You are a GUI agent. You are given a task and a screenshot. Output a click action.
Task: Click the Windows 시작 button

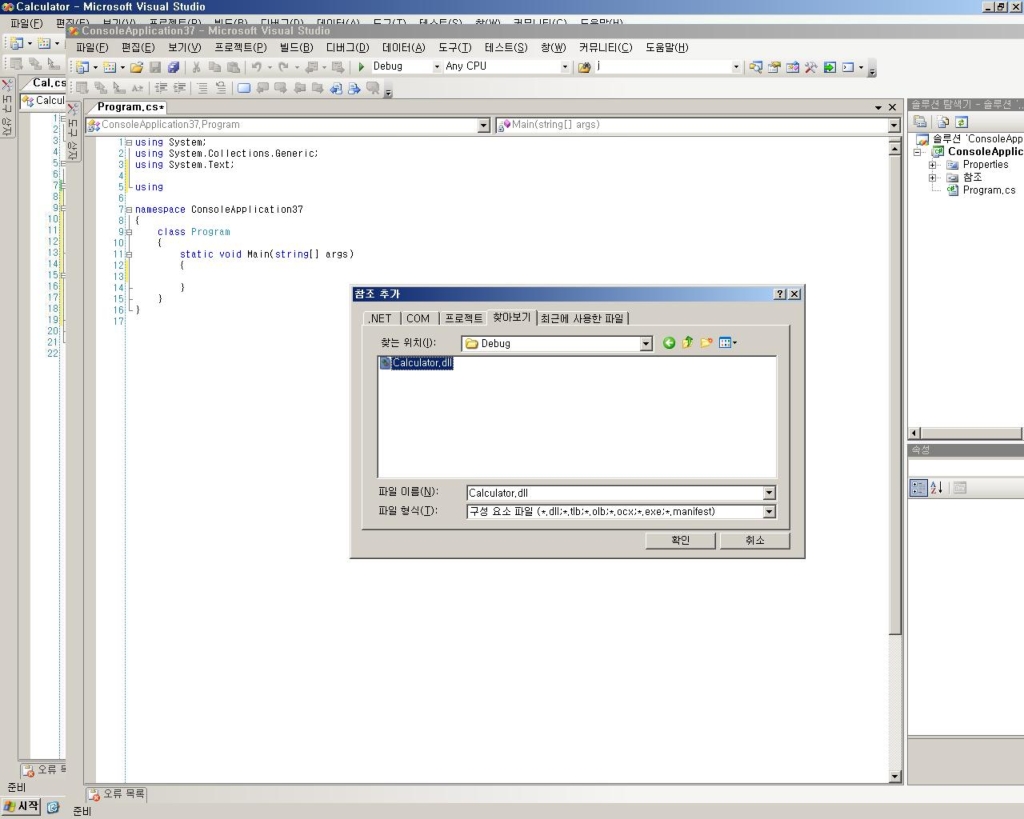[x=21, y=807]
